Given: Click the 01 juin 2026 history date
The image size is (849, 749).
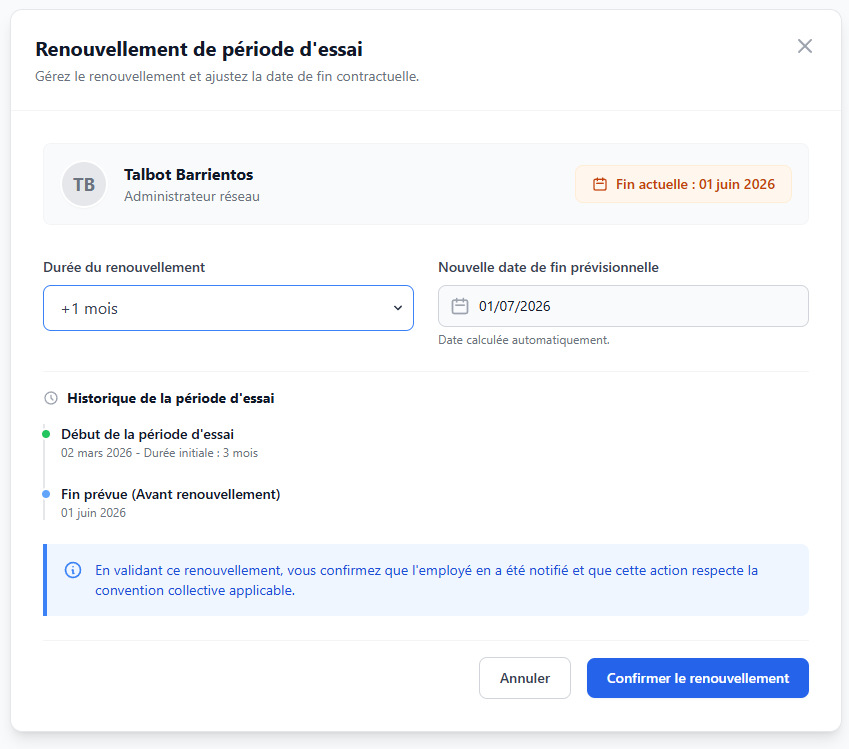Looking at the screenshot, I should pyautogui.click(x=93, y=513).
